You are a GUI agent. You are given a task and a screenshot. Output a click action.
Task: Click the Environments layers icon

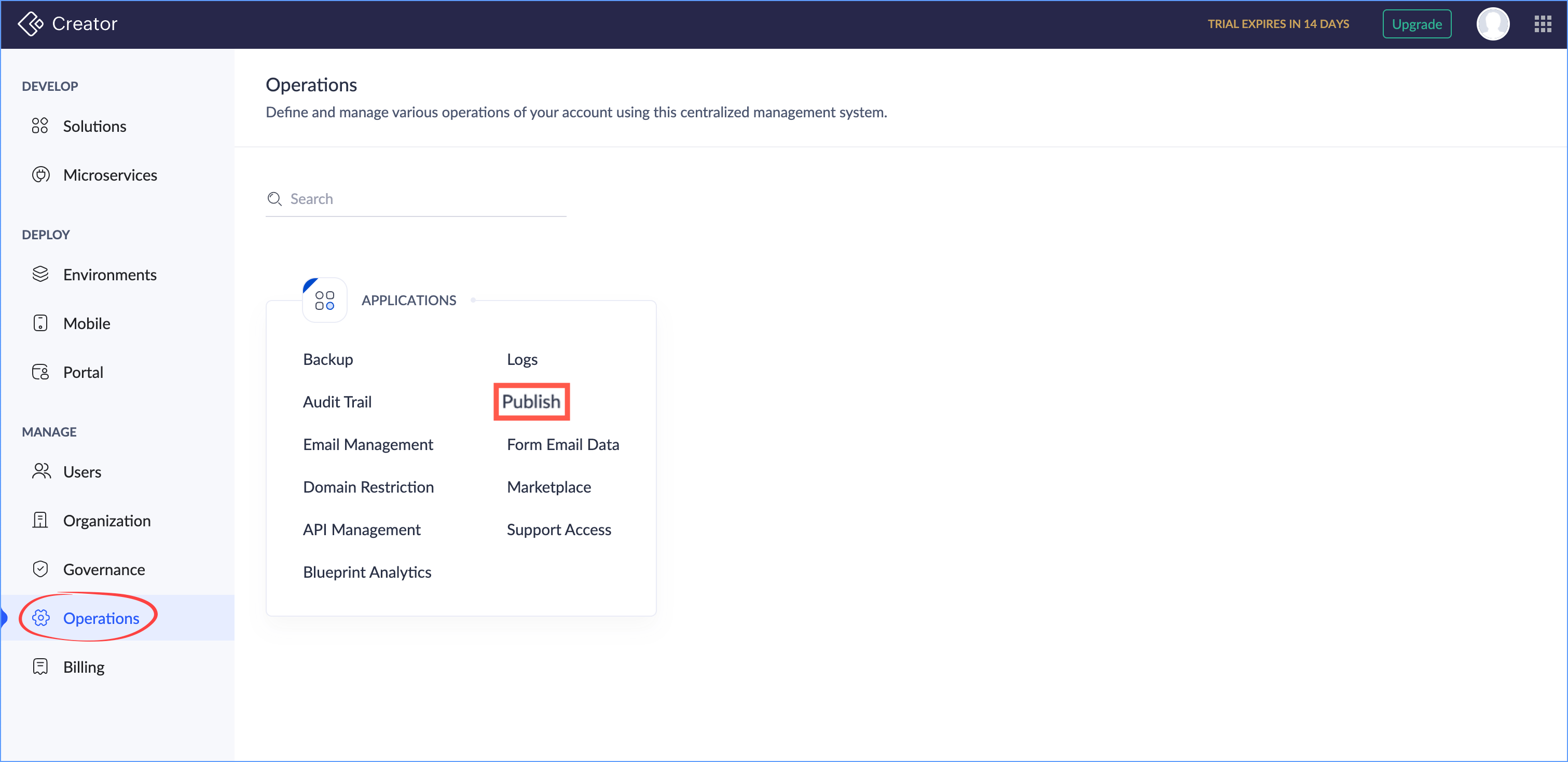click(x=40, y=274)
